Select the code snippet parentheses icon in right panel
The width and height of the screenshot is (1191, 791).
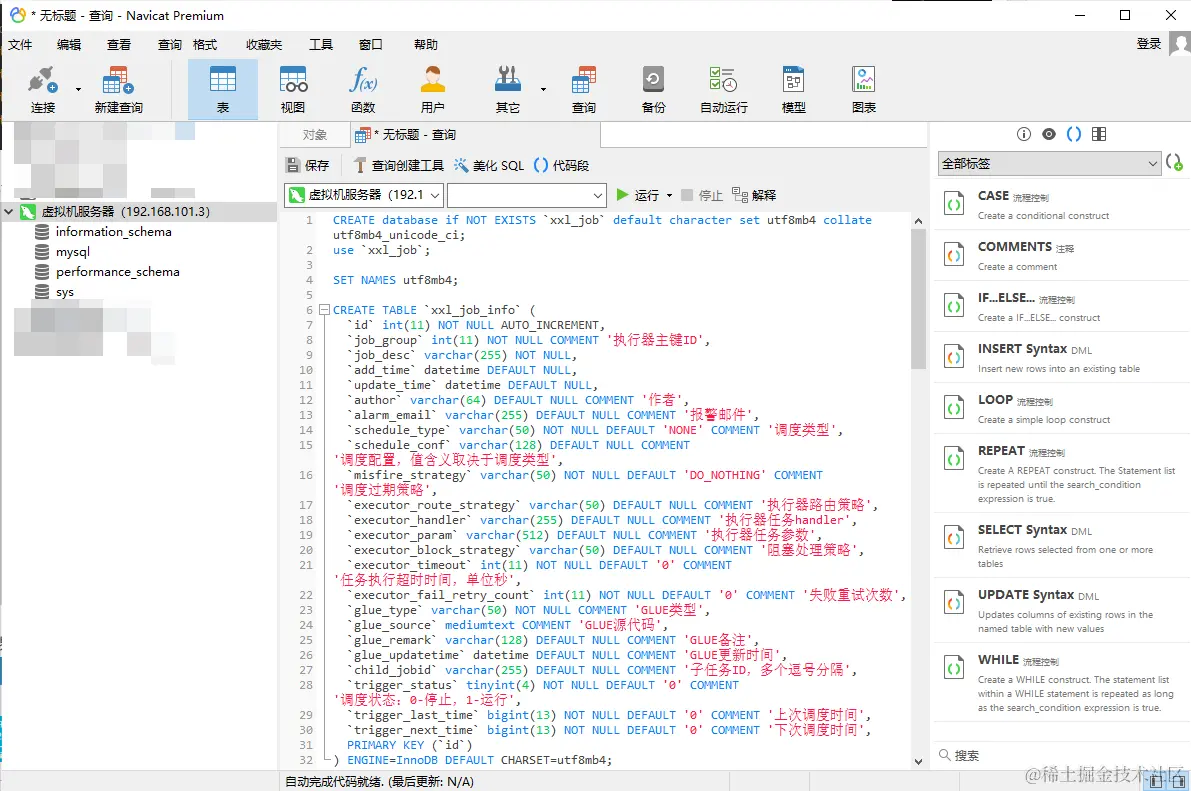pyautogui.click(x=1074, y=134)
